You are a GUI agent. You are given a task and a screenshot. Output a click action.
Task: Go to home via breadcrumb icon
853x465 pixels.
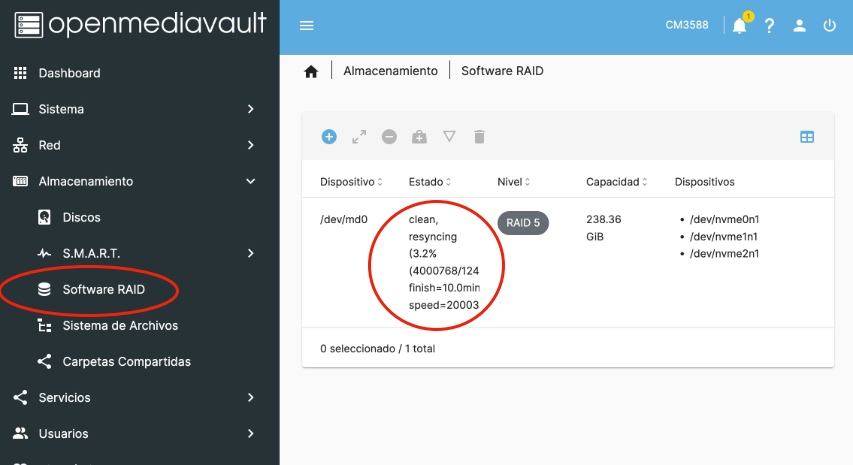311,71
